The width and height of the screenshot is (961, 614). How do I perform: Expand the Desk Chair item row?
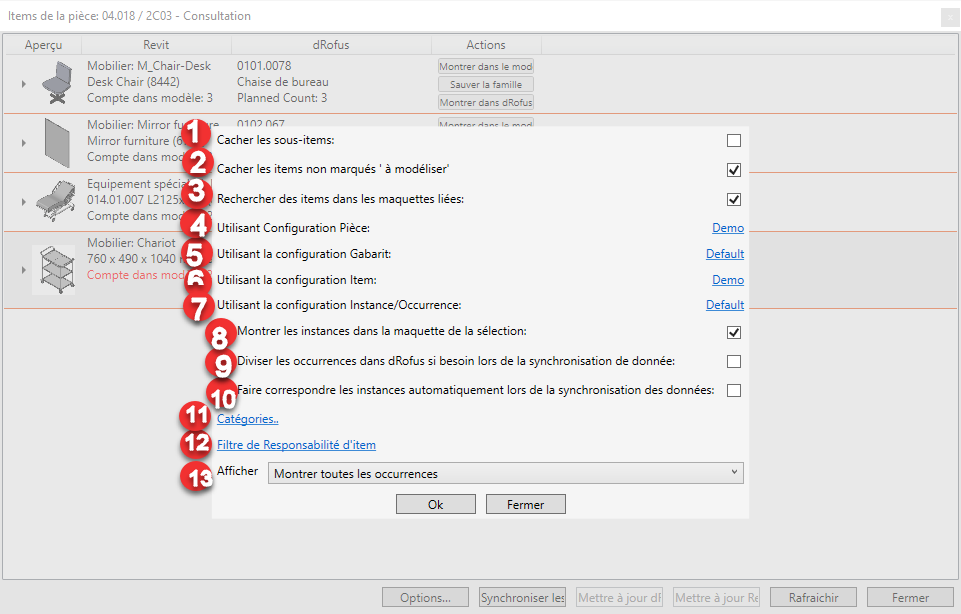pos(23,84)
